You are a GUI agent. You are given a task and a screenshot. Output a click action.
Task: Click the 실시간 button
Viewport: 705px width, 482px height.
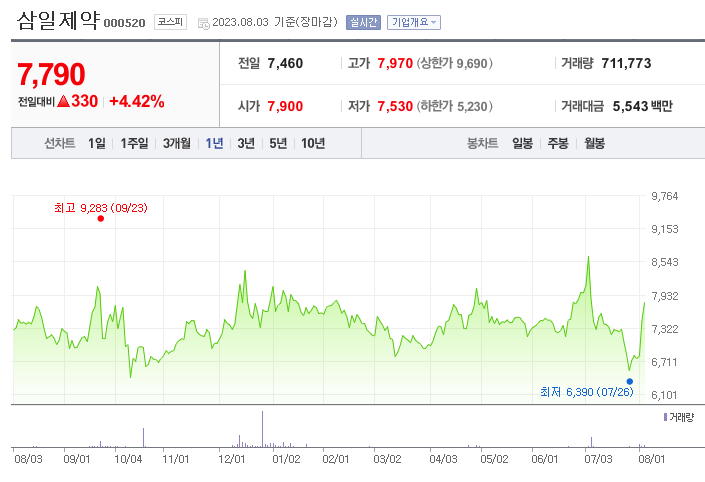coord(363,22)
